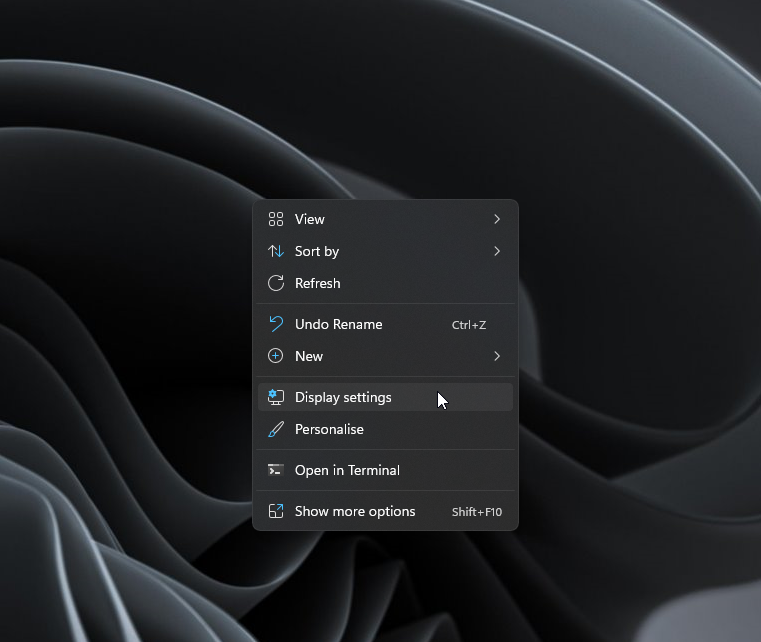Expand the Sort by submenu chevron

(496, 251)
